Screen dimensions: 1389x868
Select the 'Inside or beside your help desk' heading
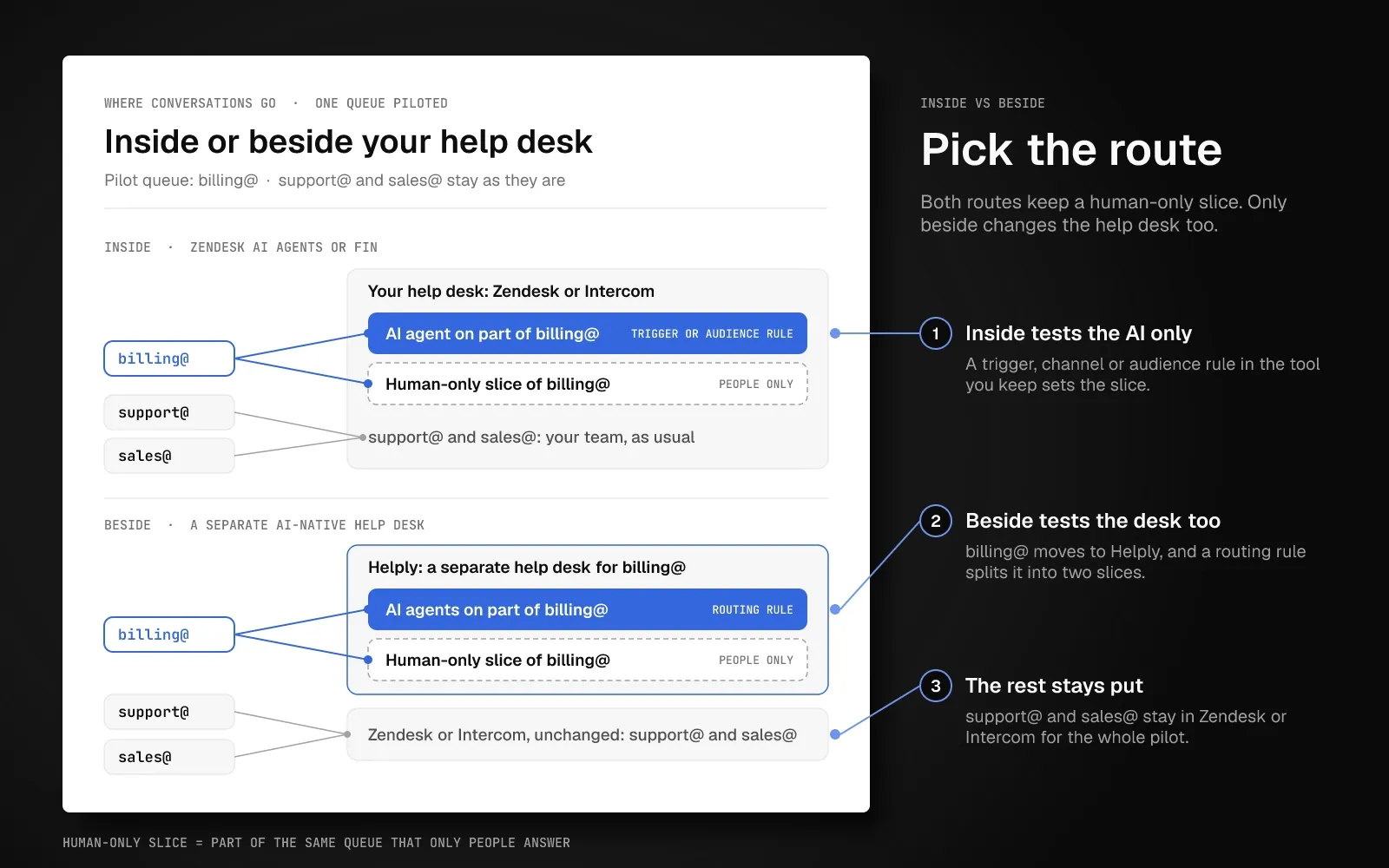(348, 141)
